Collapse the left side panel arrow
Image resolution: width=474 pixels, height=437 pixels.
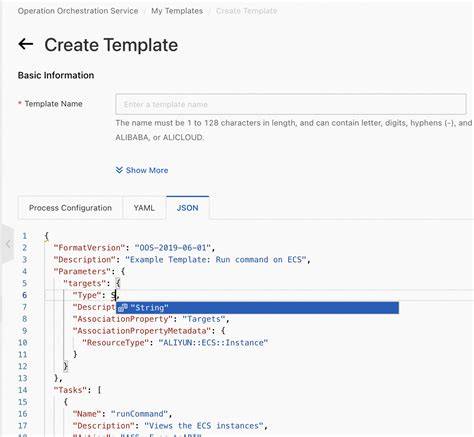pos(8,244)
